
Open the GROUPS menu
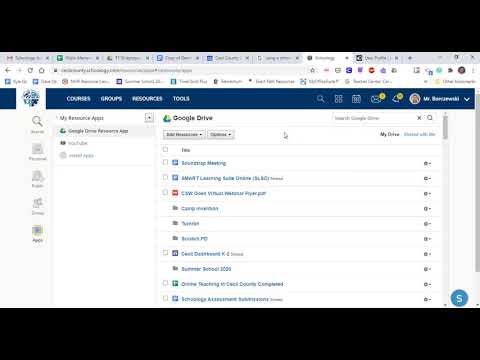coord(111,99)
